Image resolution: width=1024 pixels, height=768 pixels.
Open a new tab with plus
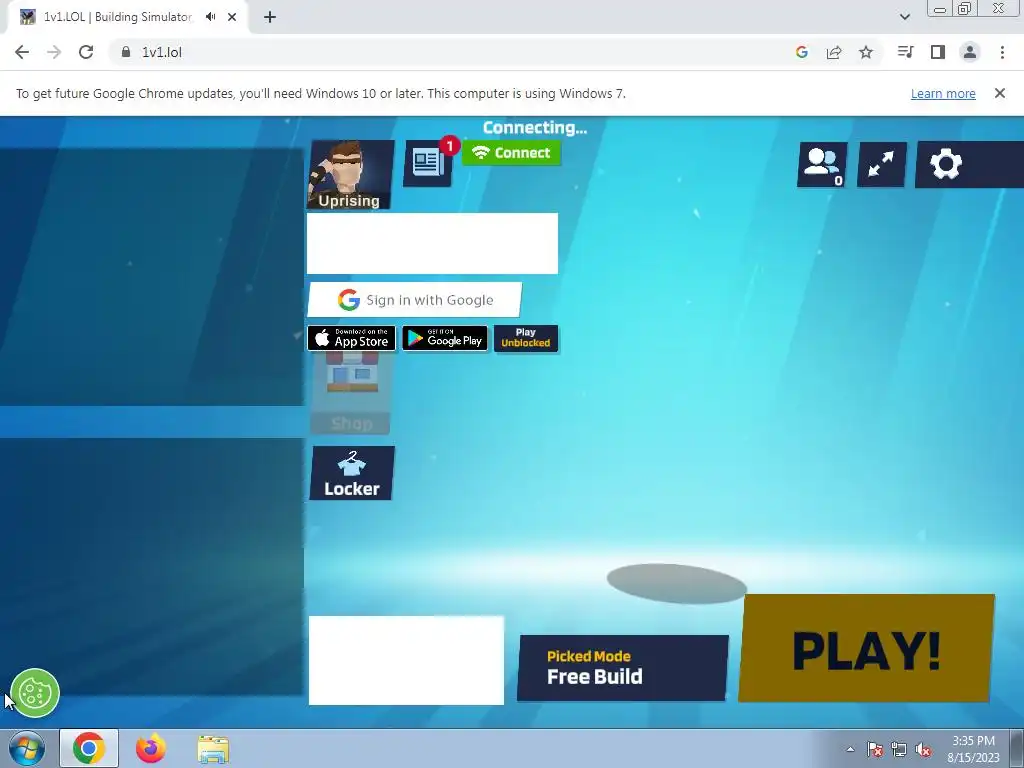tap(270, 17)
